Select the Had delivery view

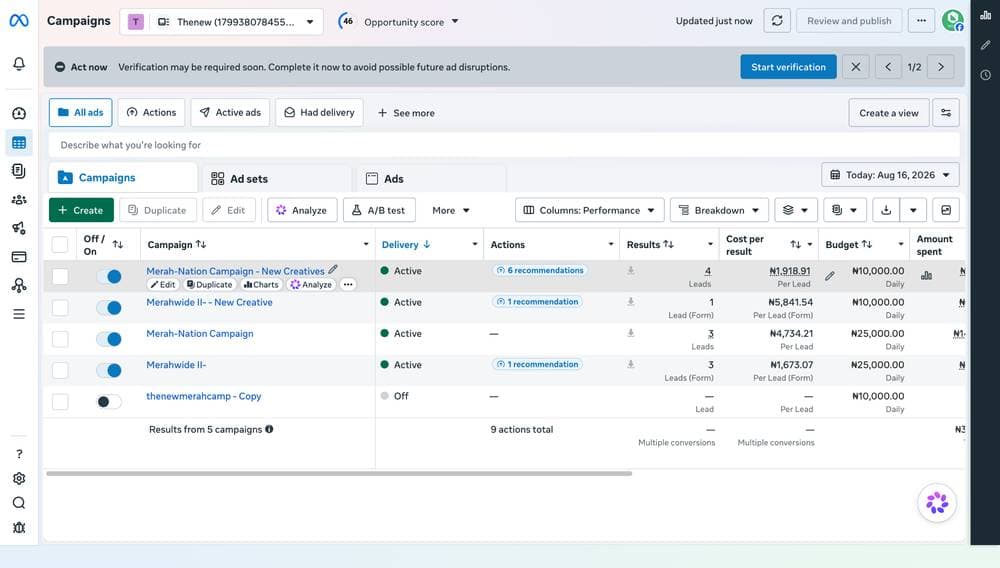click(x=319, y=113)
